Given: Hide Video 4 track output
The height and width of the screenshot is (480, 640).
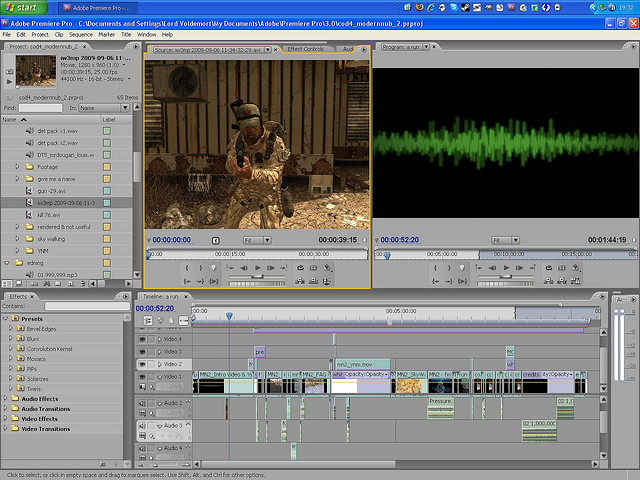Looking at the screenshot, I should click(x=142, y=339).
